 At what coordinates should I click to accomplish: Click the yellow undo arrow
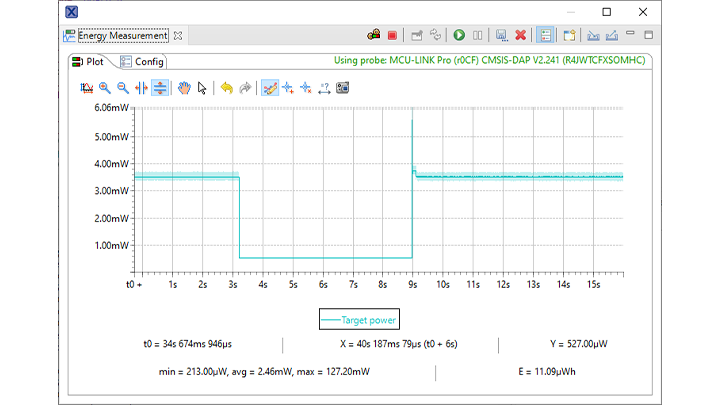[x=226, y=88]
